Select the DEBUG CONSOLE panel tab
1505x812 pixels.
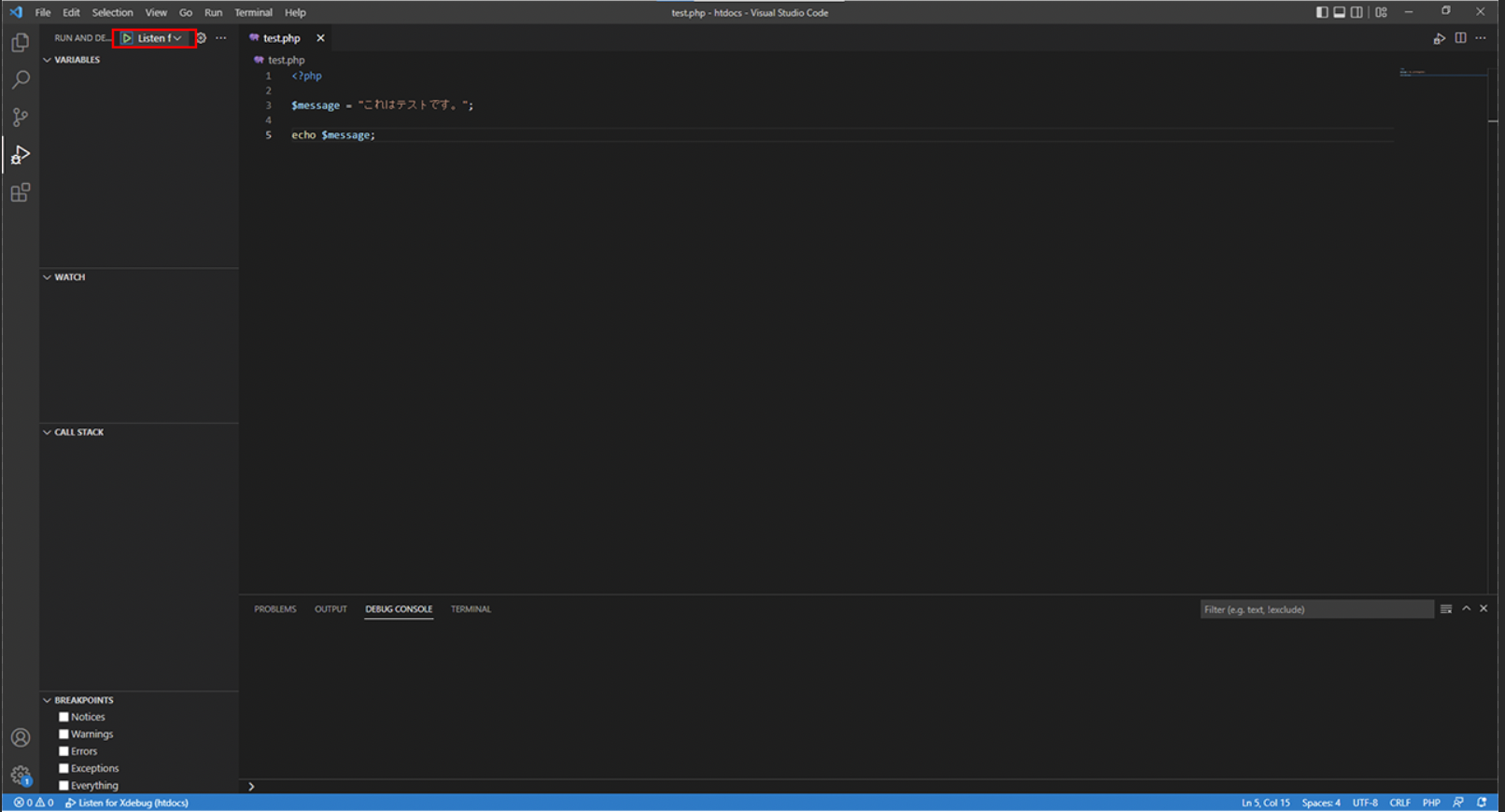[399, 609]
